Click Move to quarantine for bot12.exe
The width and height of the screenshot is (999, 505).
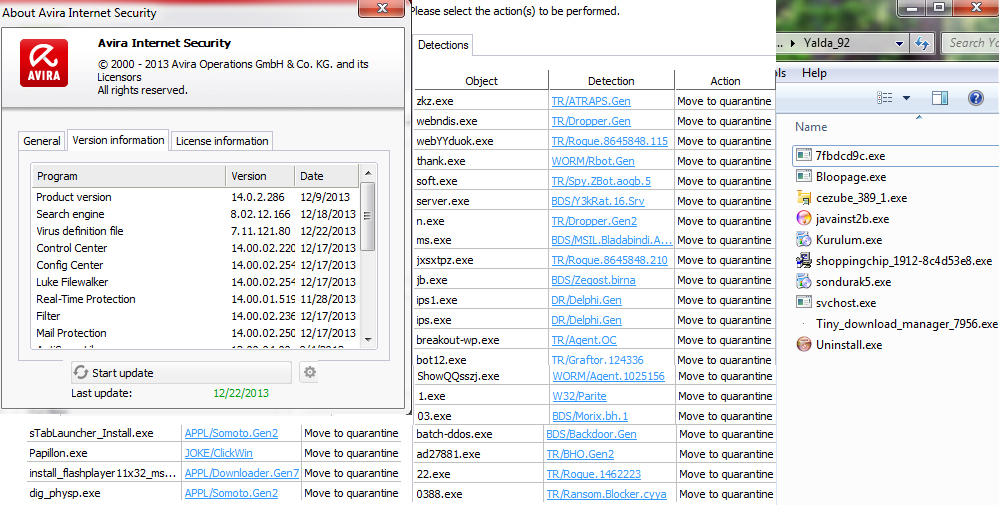[x=724, y=360]
